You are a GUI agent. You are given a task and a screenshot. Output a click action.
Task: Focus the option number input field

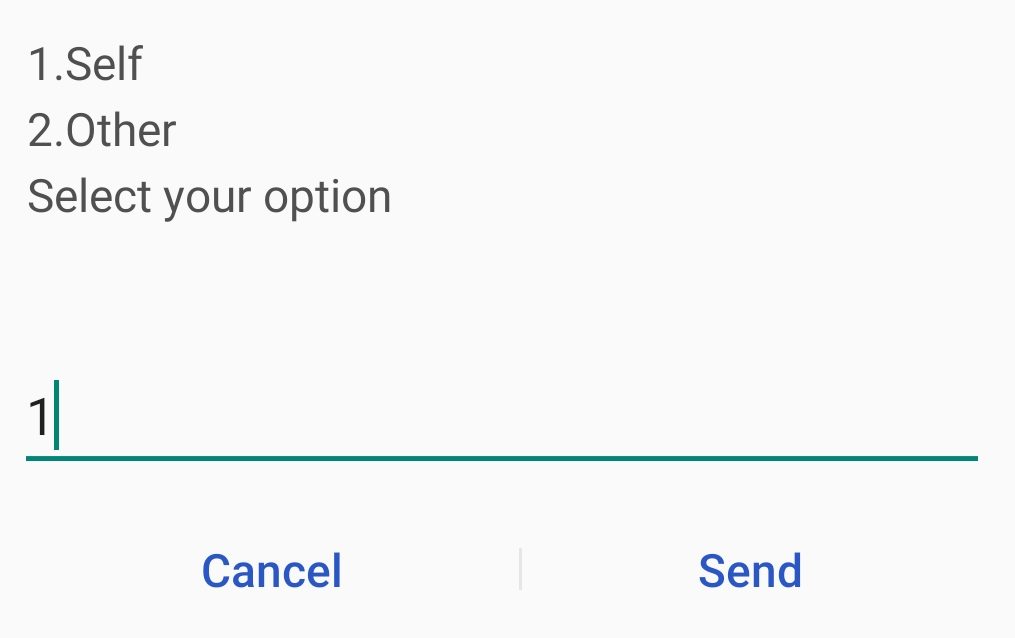(x=500, y=418)
